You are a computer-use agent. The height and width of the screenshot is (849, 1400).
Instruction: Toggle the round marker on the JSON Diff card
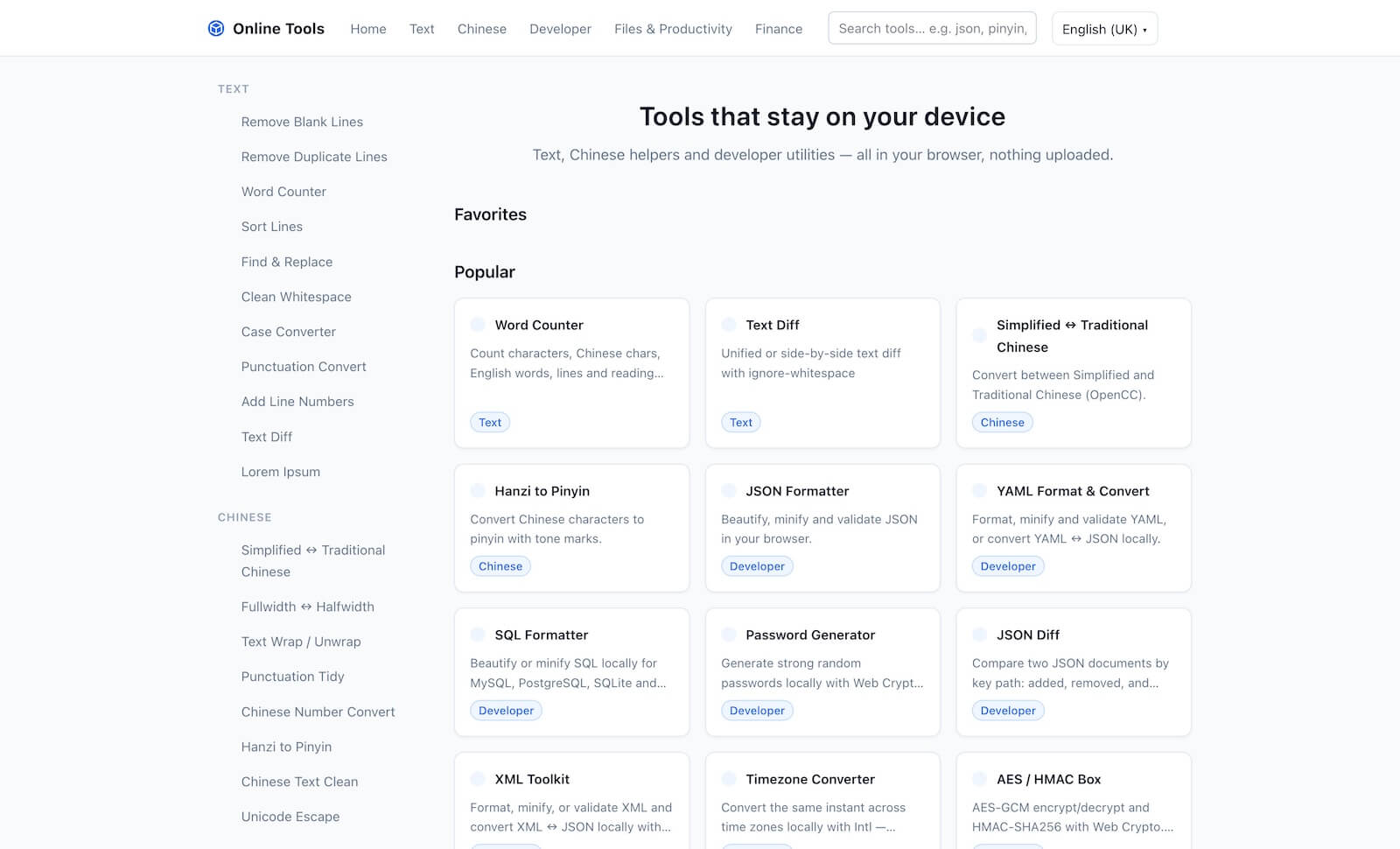tap(980, 635)
